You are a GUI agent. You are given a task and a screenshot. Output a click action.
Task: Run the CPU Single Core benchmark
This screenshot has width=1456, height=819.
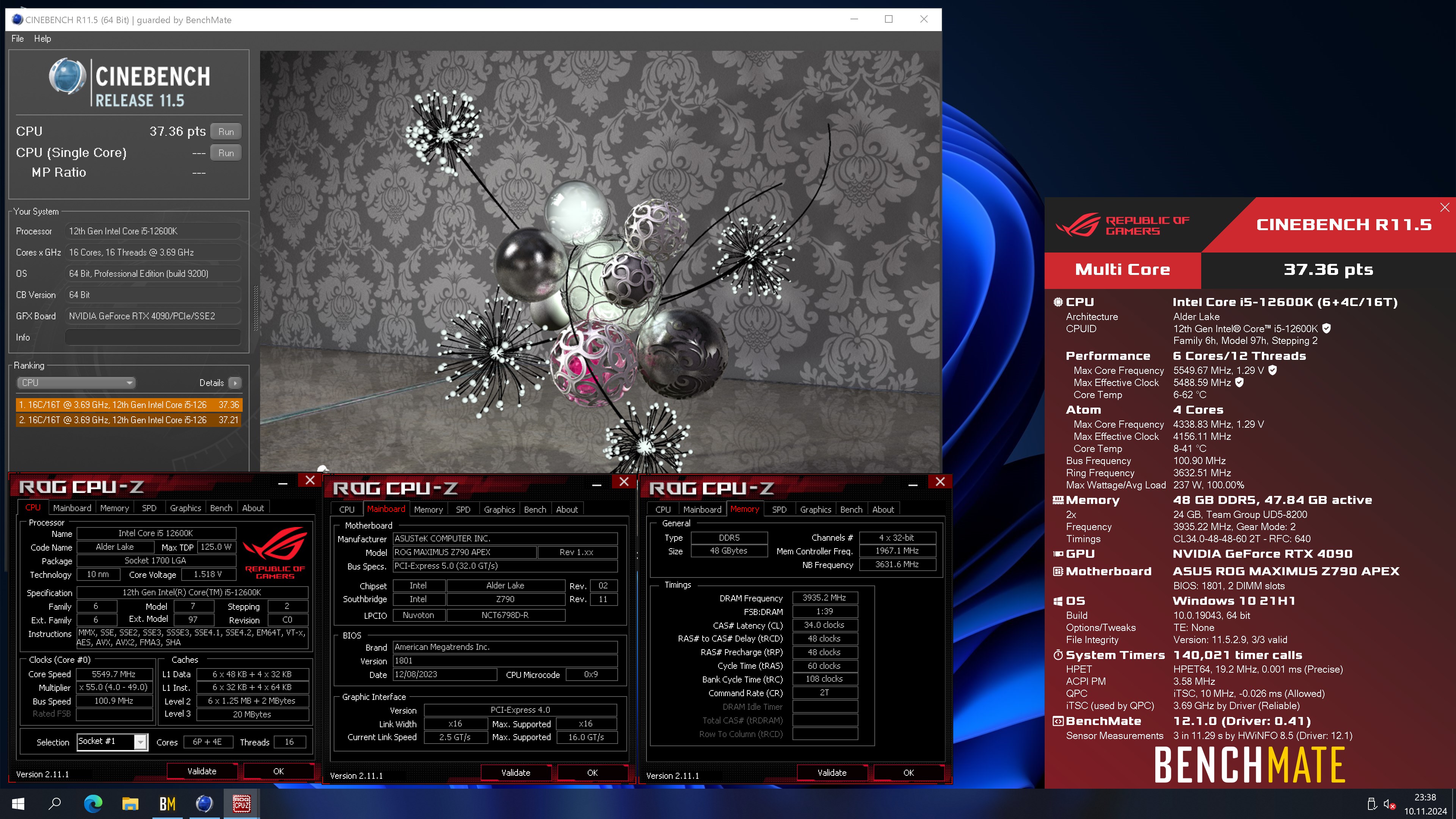coord(226,152)
